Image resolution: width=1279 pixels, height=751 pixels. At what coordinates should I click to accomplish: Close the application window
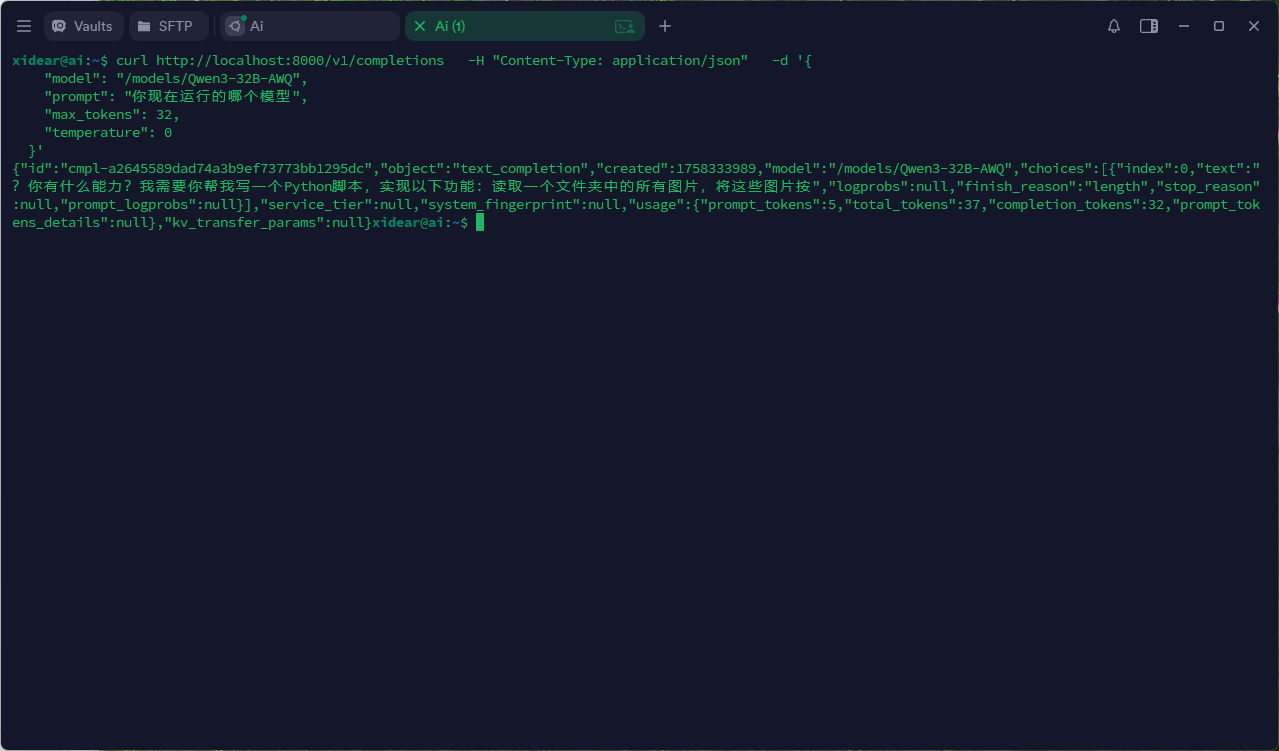click(1254, 26)
